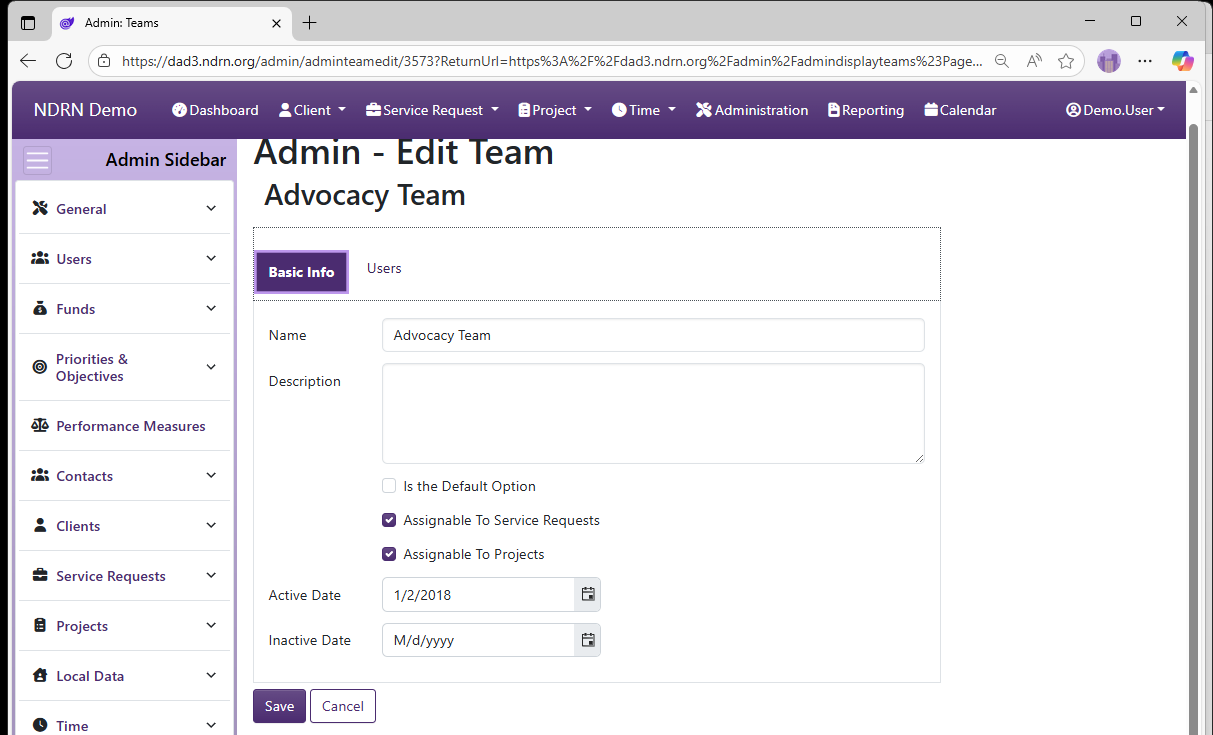Screen dimensions: 1213x735
Task: Click the Local Data house icon
Action: pos(40,676)
